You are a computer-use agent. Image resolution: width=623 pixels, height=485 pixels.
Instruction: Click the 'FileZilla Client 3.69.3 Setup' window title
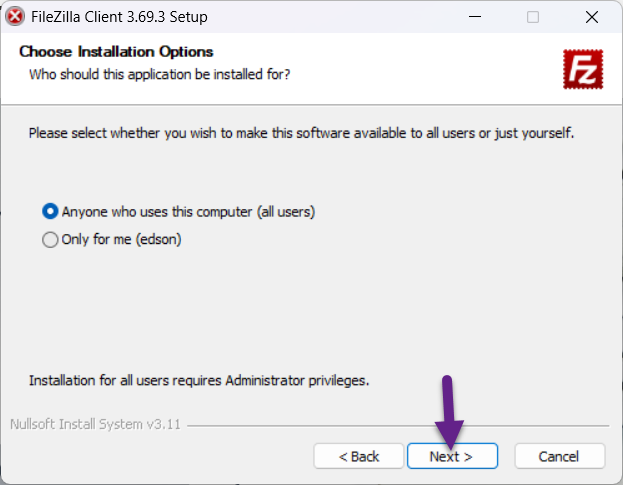tap(119, 17)
